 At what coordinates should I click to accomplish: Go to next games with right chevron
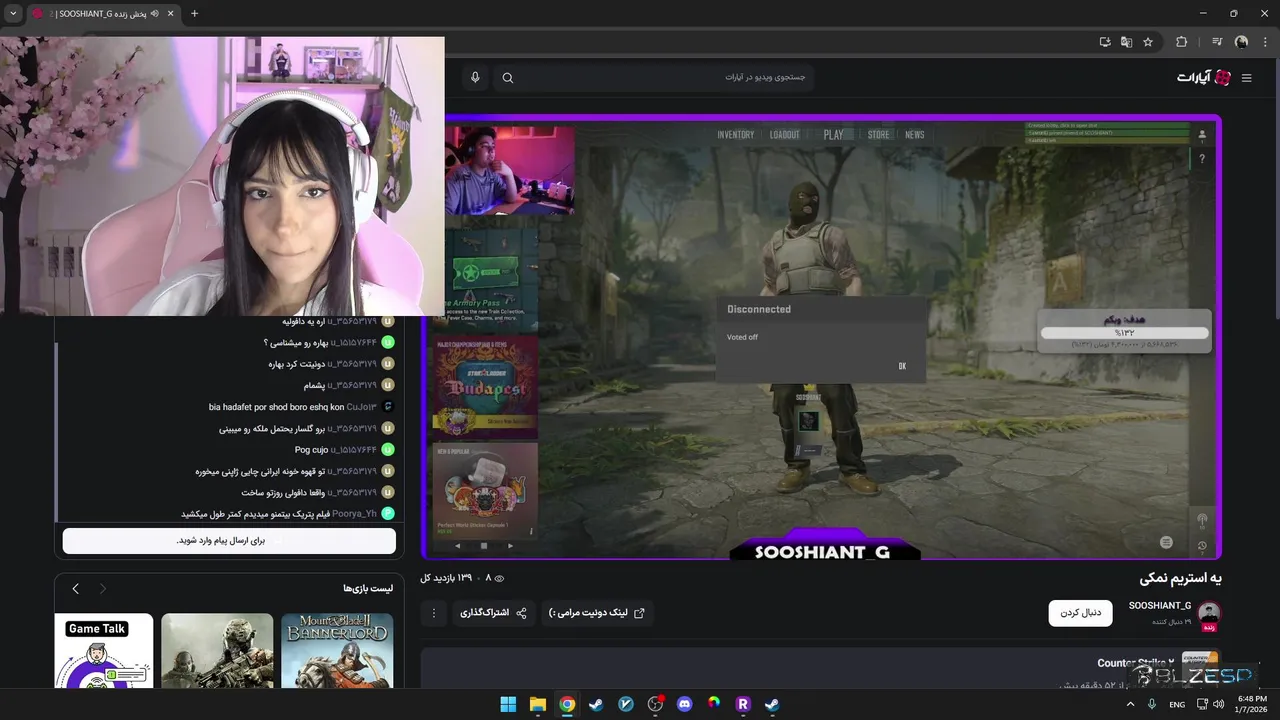(102, 589)
